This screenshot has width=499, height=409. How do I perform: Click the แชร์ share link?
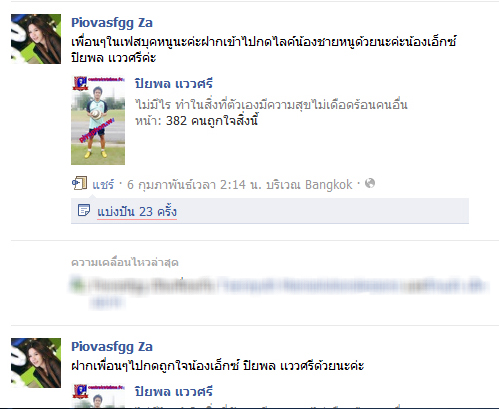(x=103, y=184)
